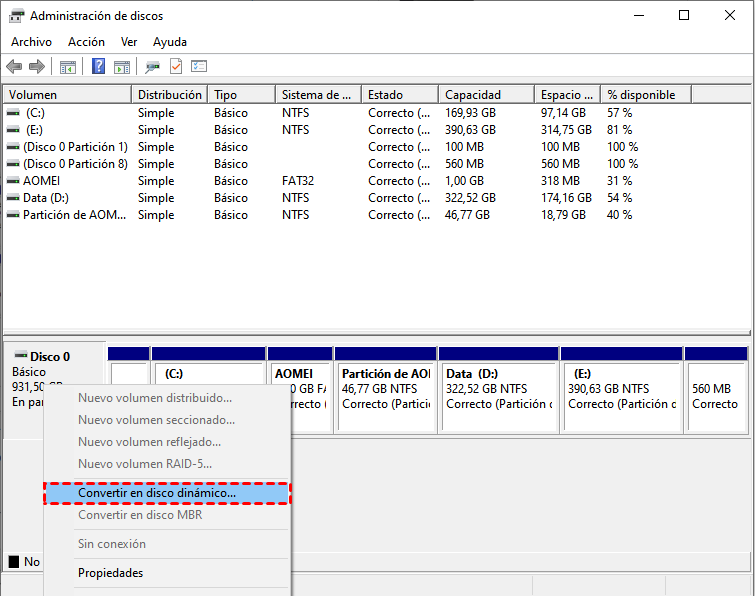Select the (E:) partition block in Disco 0

coord(620,395)
